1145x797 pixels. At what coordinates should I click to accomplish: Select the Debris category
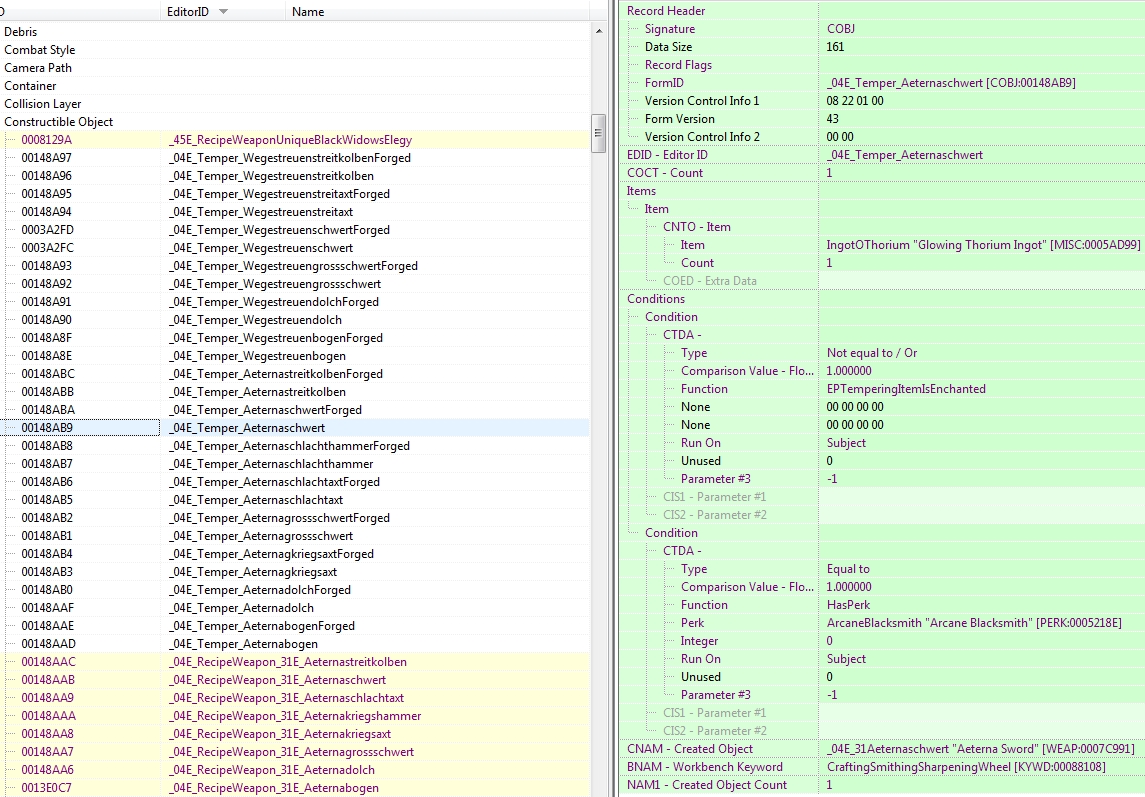(21, 32)
